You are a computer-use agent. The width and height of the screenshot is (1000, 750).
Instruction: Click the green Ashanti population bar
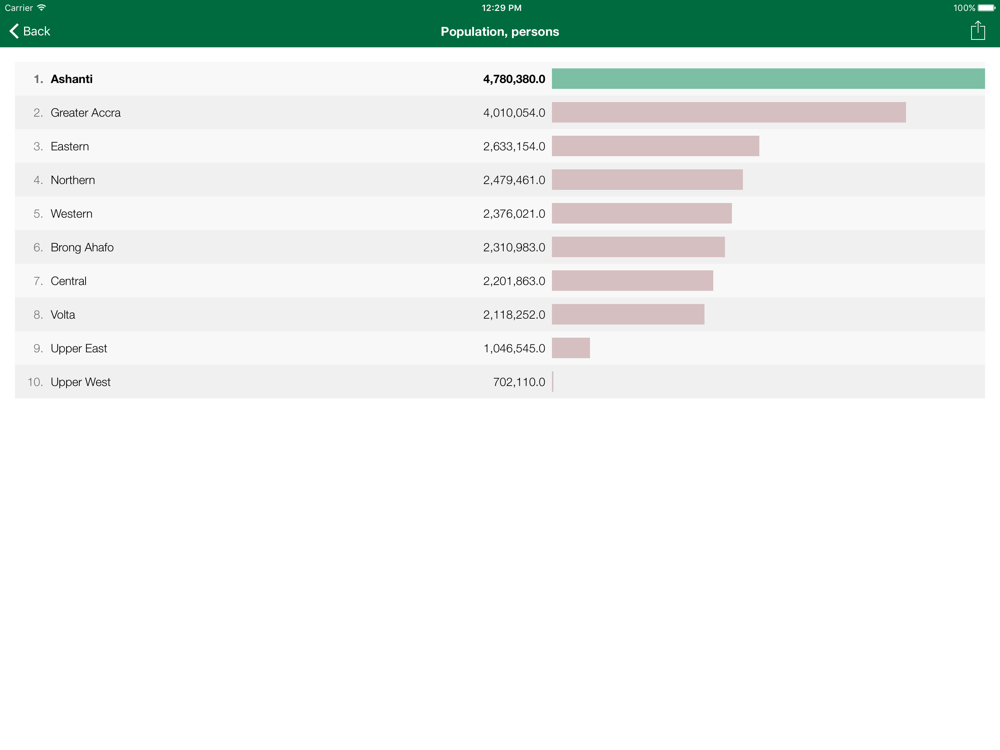click(768, 79)
